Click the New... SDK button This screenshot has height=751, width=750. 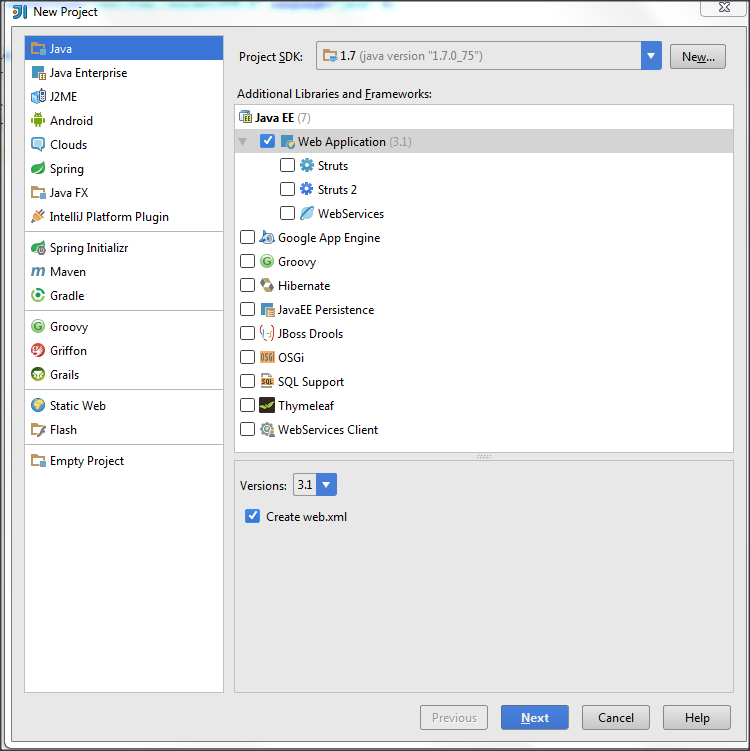698,57
